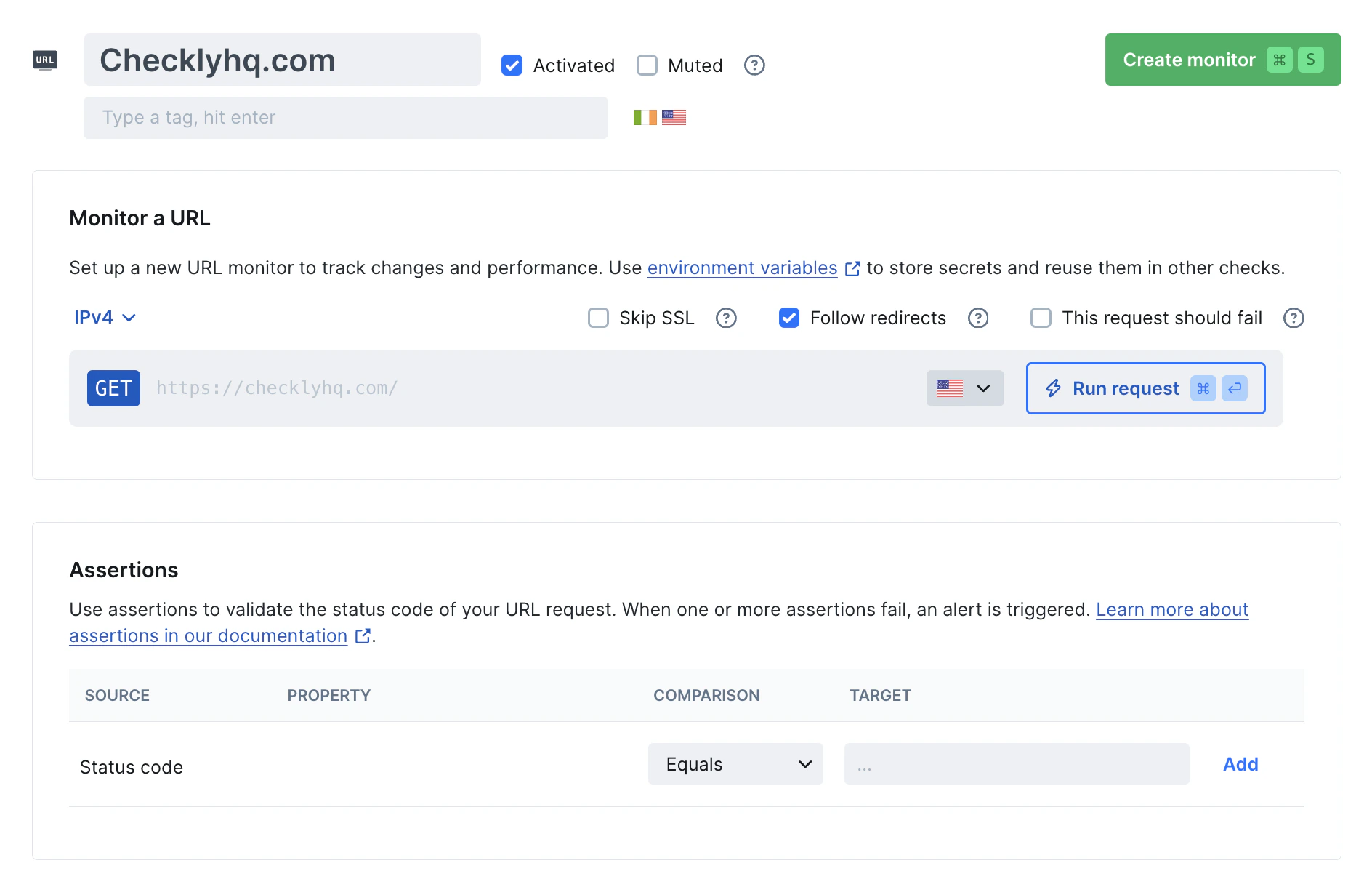Click the help icon beside Follow redirects
This screenshot has height=887, width=1372.
[978, 318]
